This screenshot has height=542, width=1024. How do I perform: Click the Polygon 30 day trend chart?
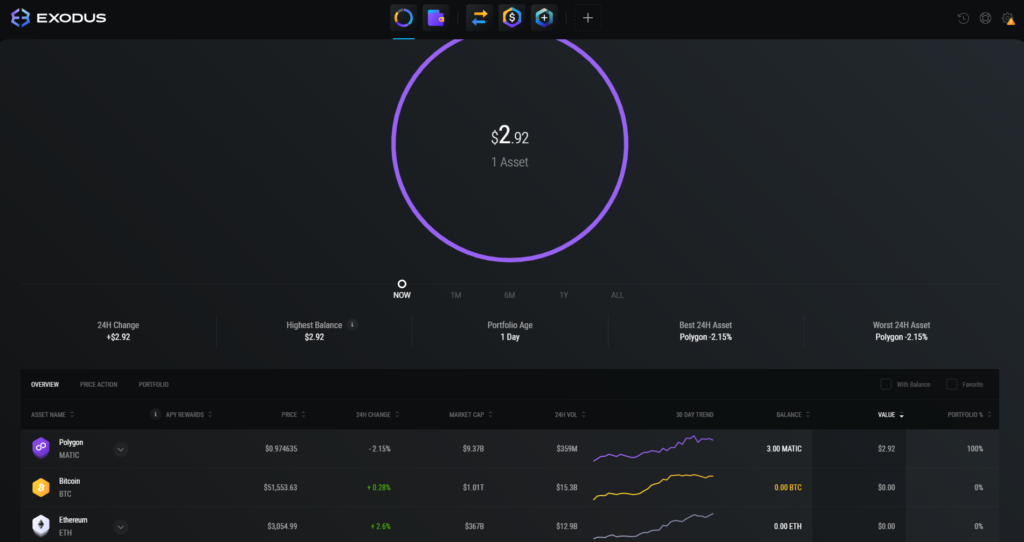pos(653,449)
